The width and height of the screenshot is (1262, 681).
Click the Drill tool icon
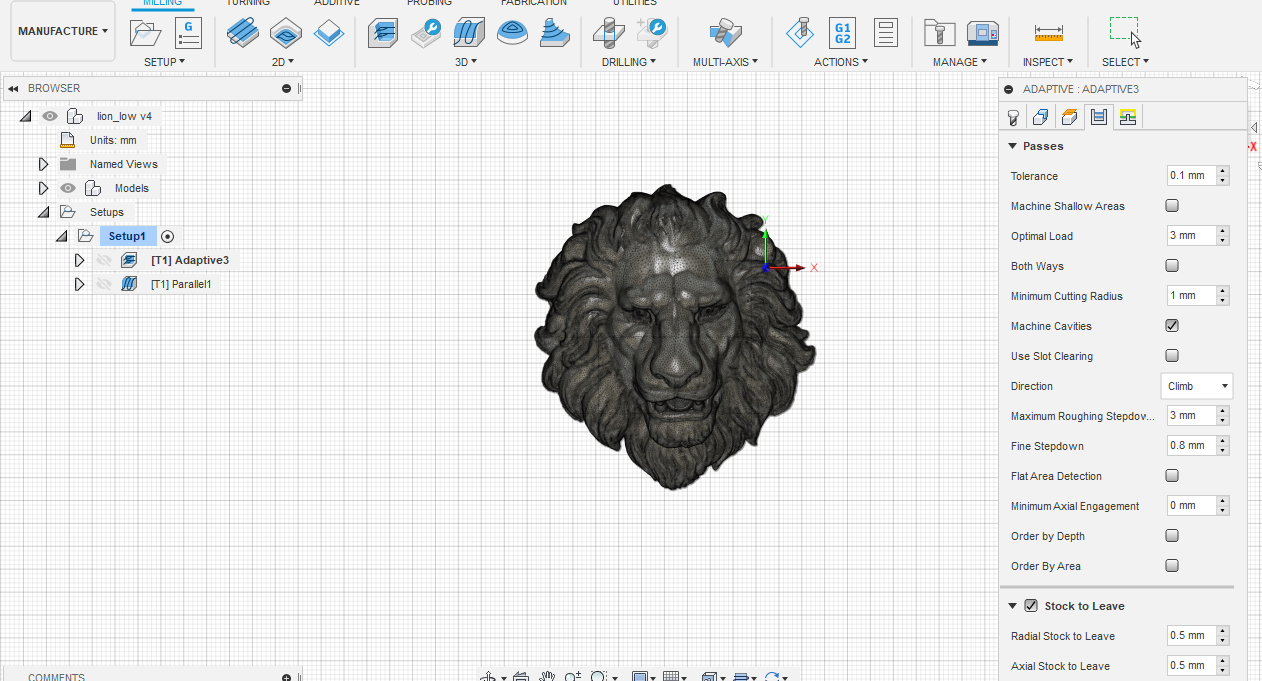coord(608,33)
